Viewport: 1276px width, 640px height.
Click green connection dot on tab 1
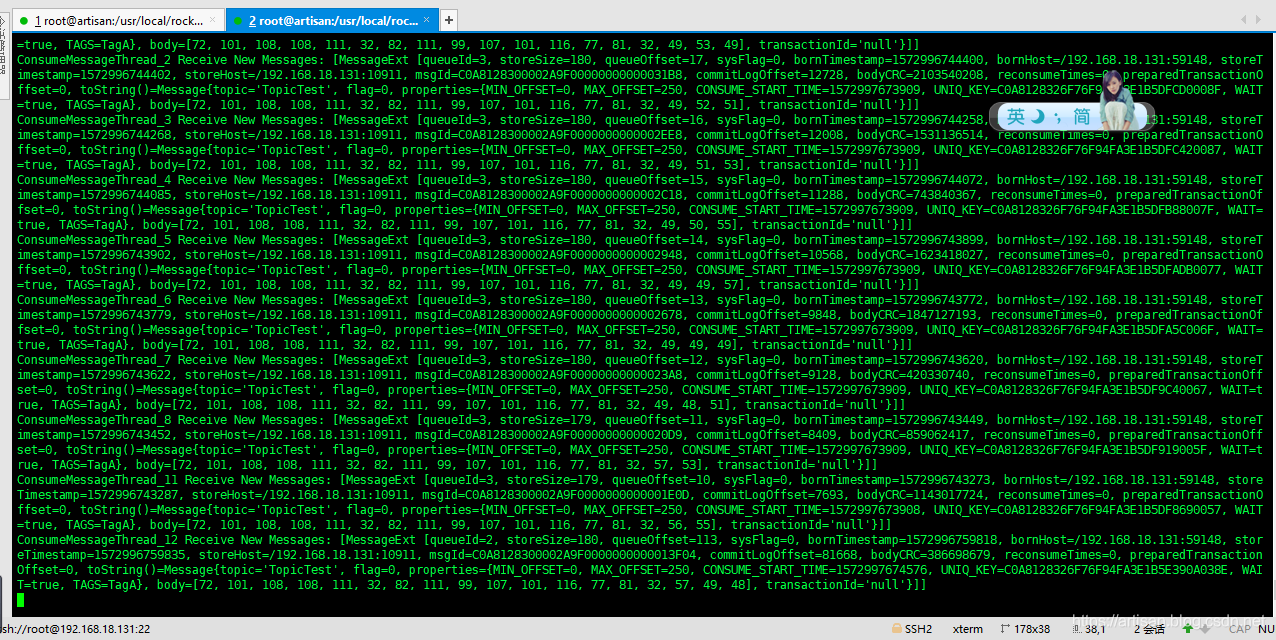click(25, 20)
